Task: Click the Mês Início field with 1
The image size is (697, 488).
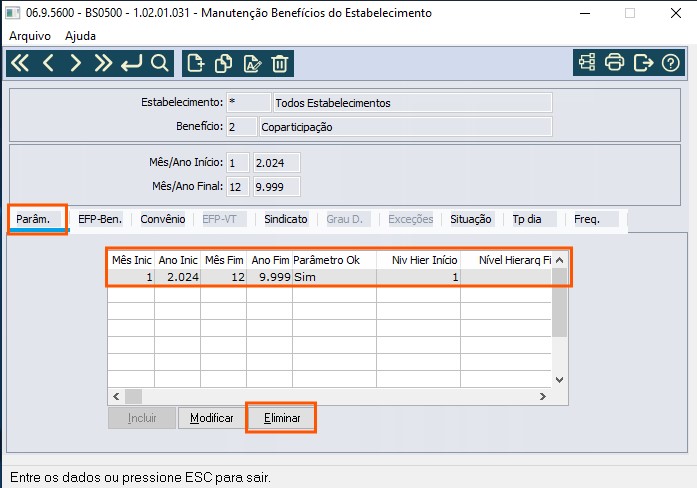Action: (x=237, y=163)
